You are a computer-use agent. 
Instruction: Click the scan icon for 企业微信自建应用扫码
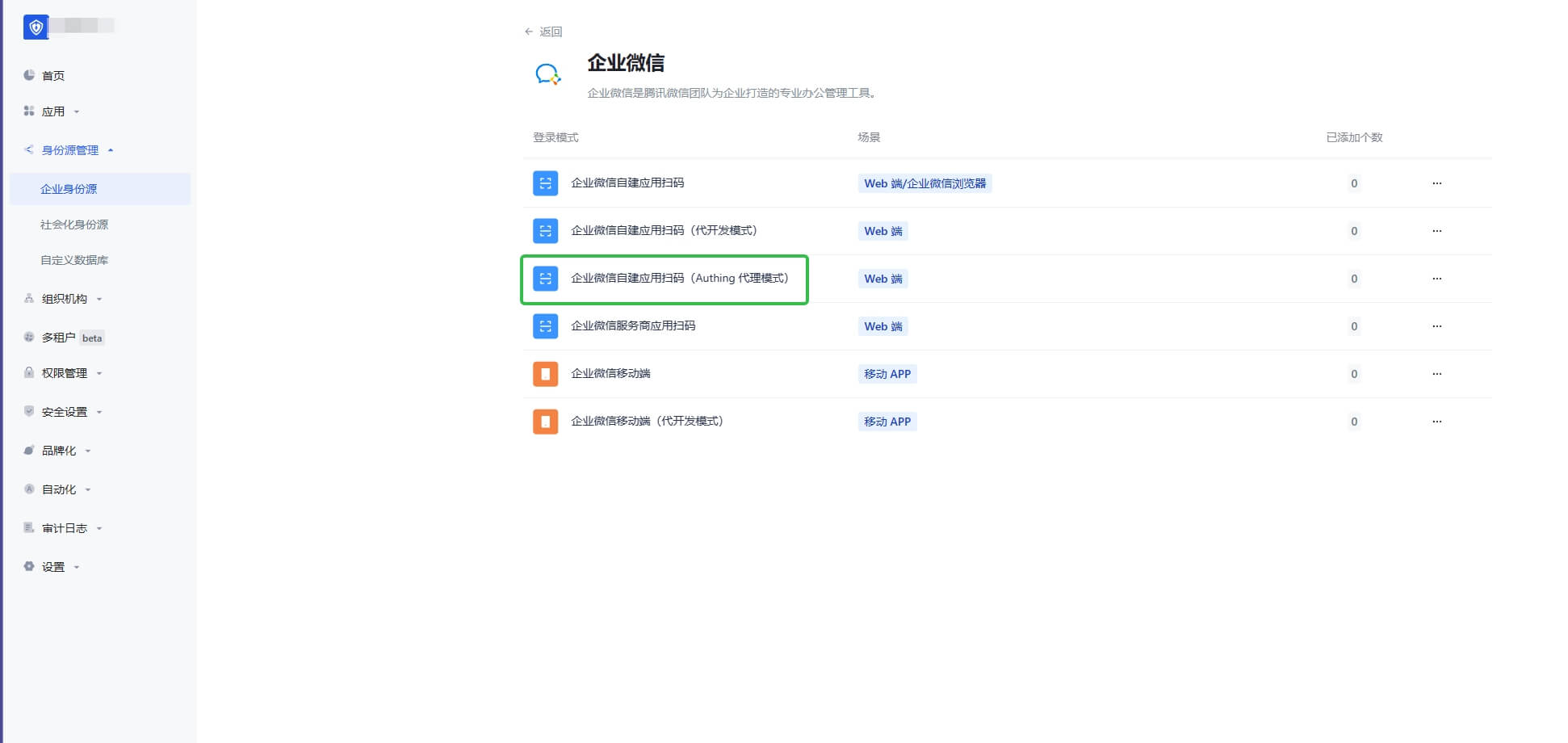[545, 183]
